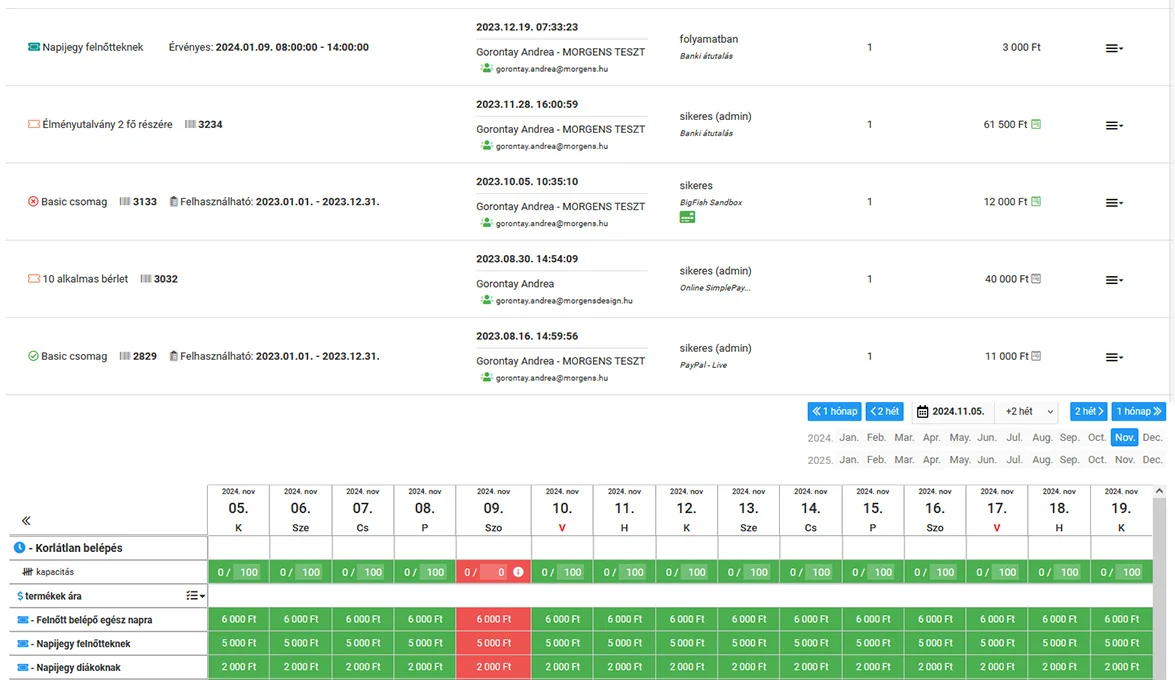Open action menu for the 40 000 Ft order

tap(1114, 280)
